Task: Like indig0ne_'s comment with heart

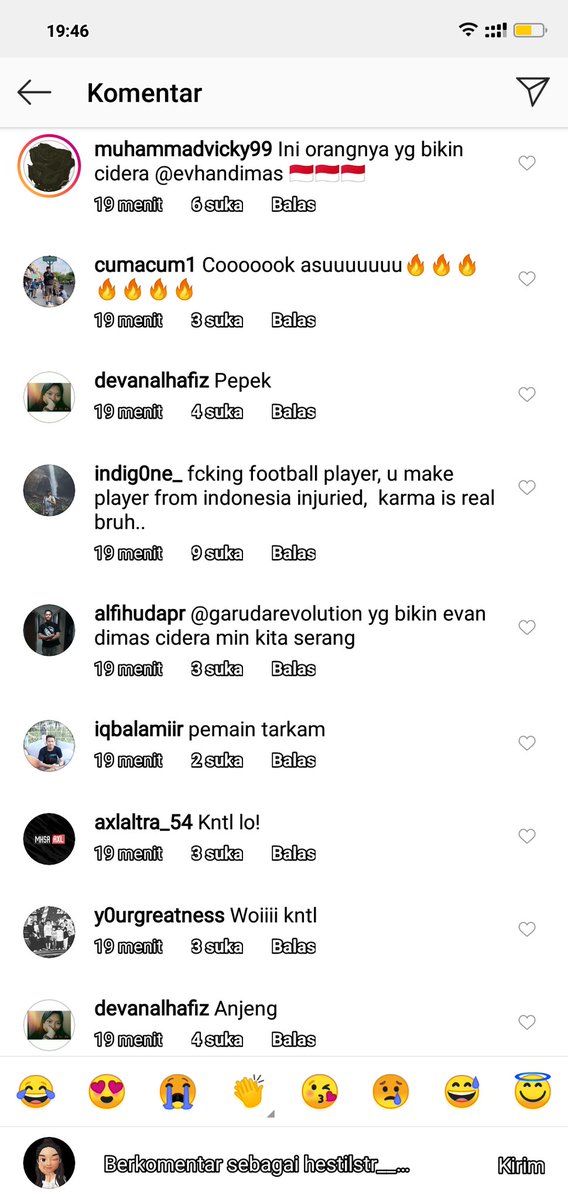Action: [x=527, y=487]
